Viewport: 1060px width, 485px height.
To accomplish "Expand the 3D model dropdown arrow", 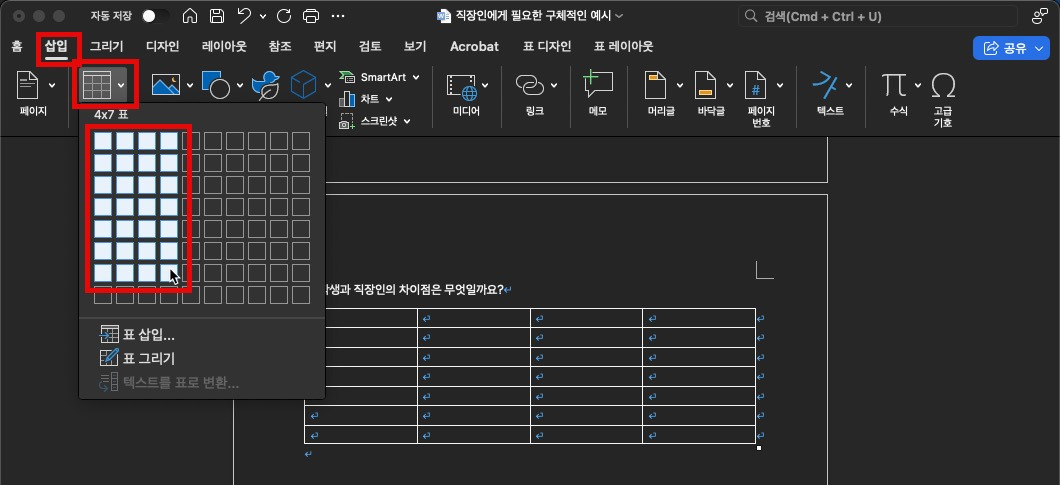I will (328, 85).
